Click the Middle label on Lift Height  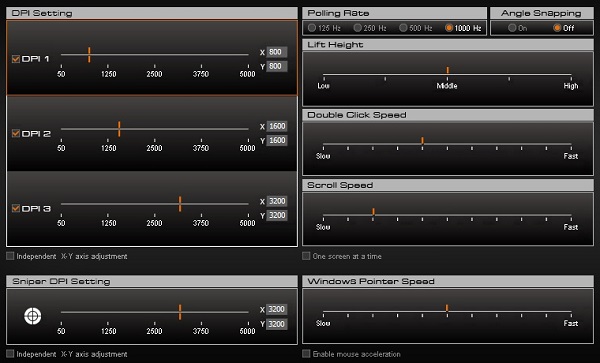(x=447, y=86)
